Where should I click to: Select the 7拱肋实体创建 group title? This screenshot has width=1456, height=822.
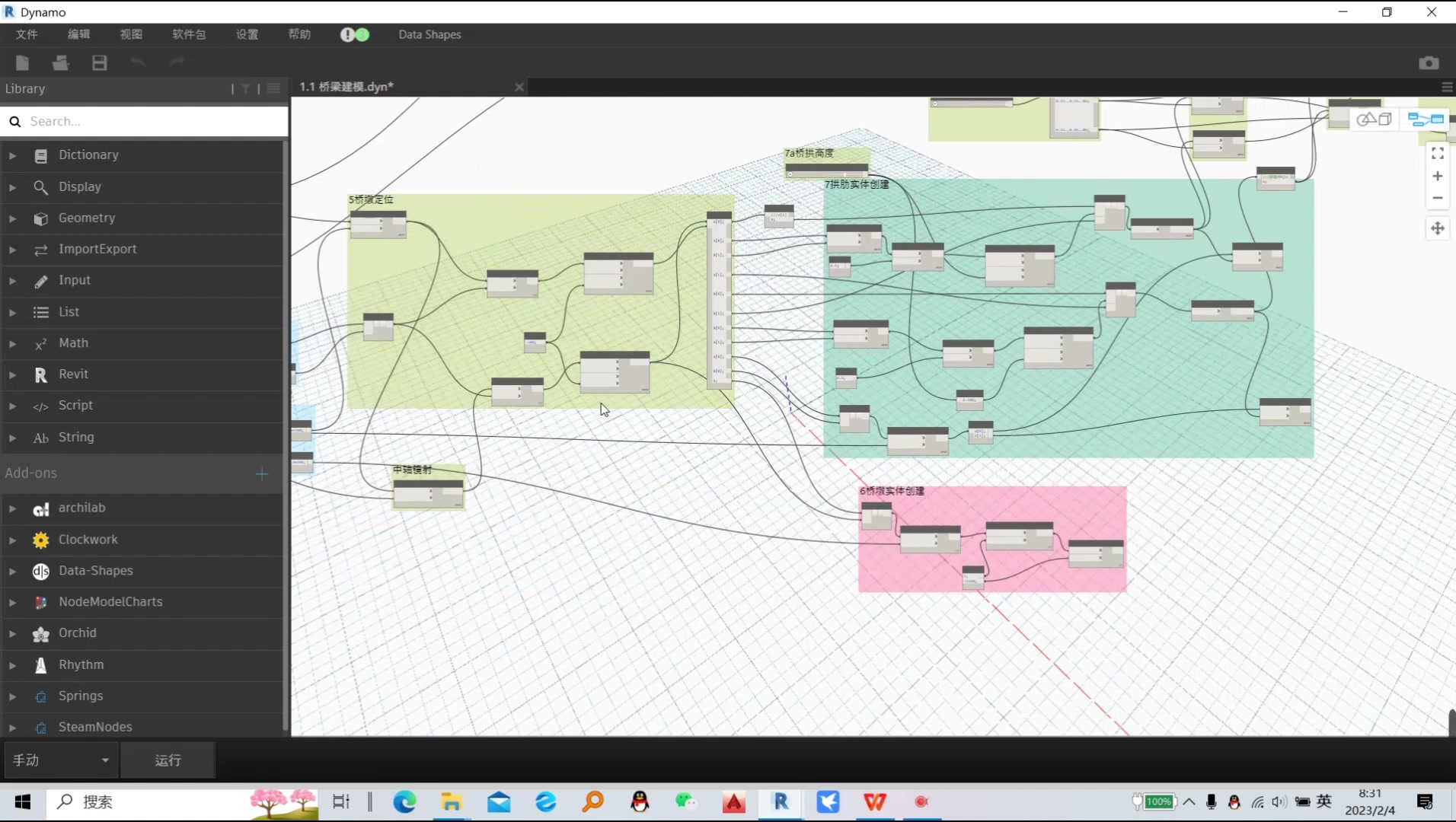pyautogui.click(x=857, y=184)
